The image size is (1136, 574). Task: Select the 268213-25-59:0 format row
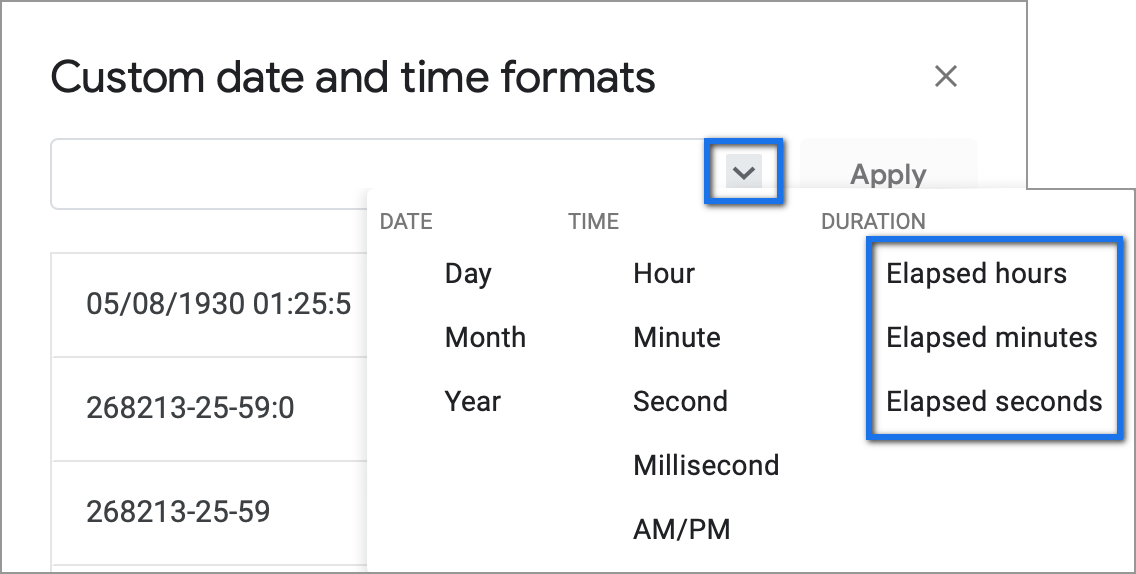(x=209, y=409)
